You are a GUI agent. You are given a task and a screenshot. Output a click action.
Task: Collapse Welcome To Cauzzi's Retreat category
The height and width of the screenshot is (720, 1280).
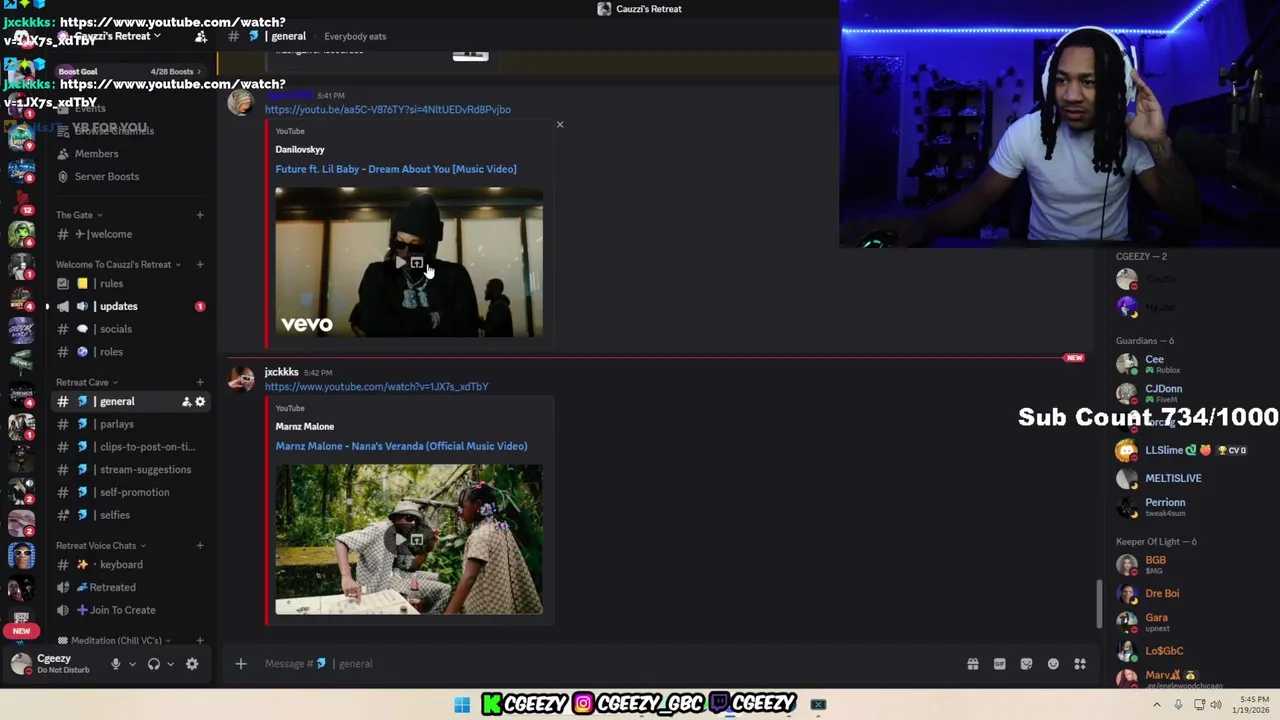tap(118, 264)
